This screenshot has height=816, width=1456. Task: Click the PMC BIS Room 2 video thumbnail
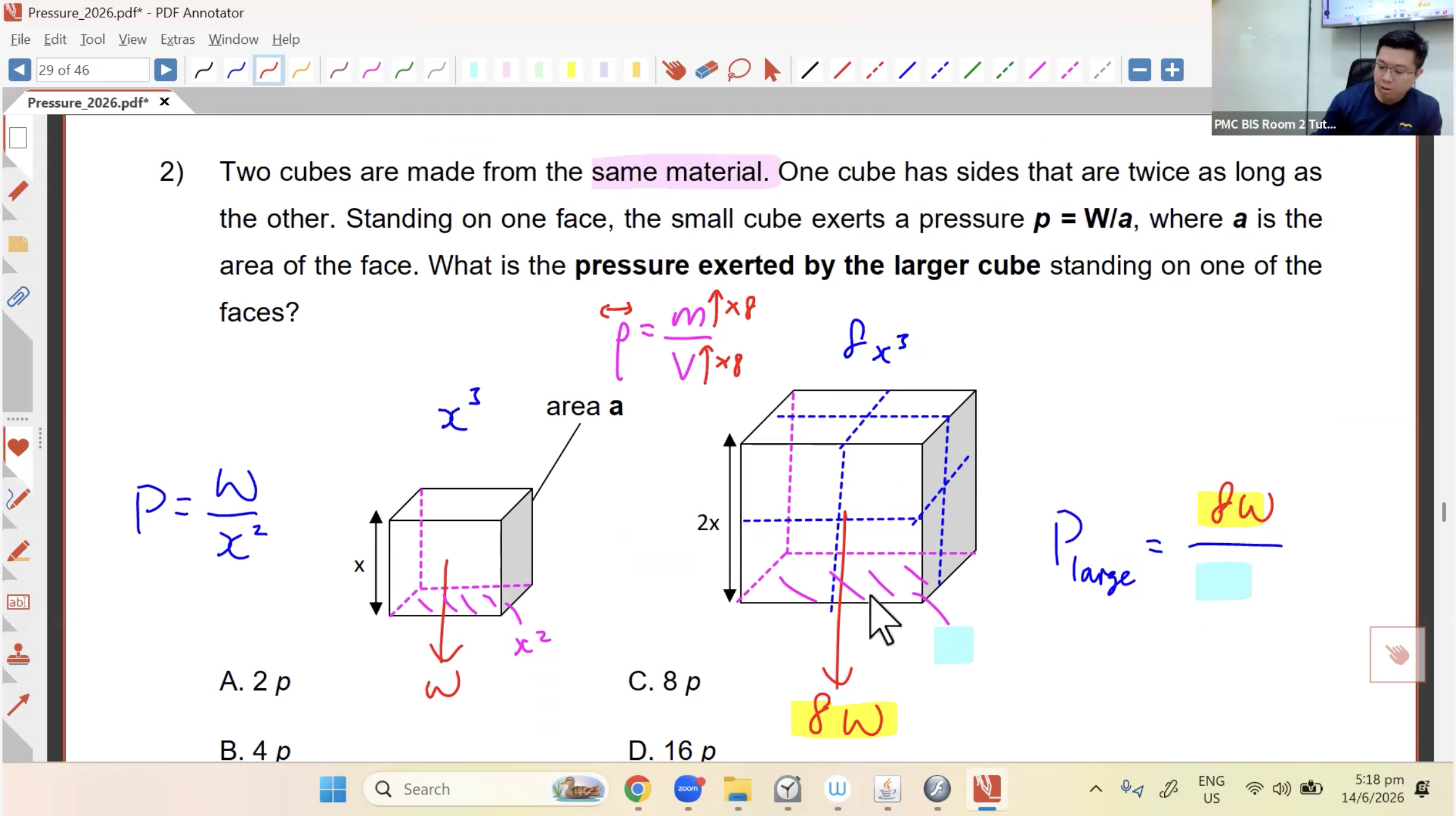(x=1333, y=67)
